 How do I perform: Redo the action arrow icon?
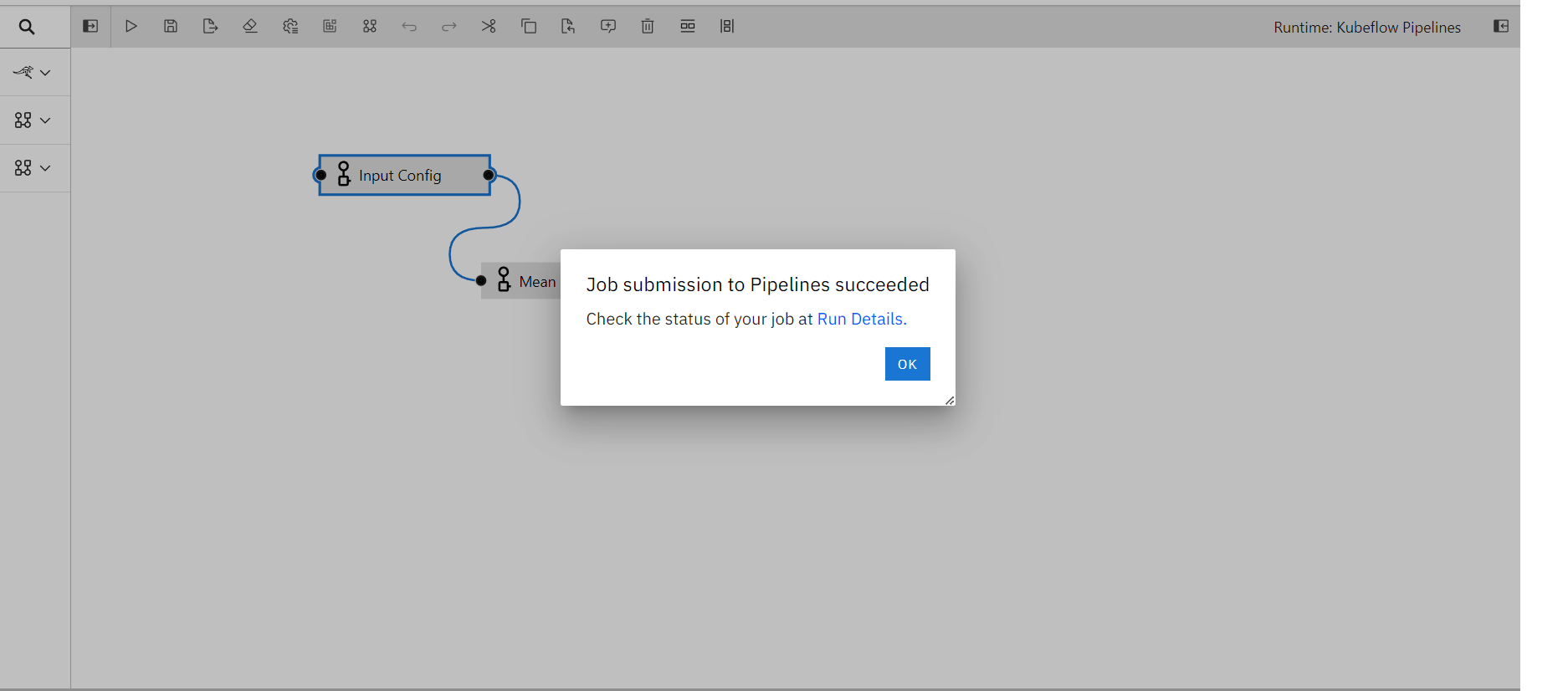click(449, 26)
